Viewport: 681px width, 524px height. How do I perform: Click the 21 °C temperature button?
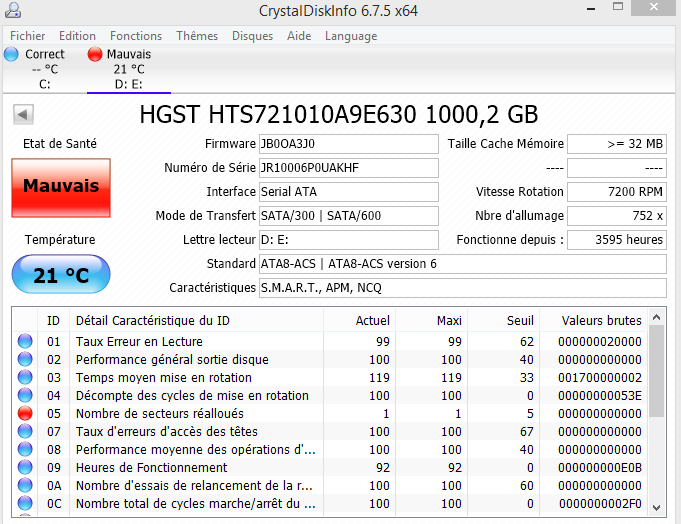click(61, 274)
